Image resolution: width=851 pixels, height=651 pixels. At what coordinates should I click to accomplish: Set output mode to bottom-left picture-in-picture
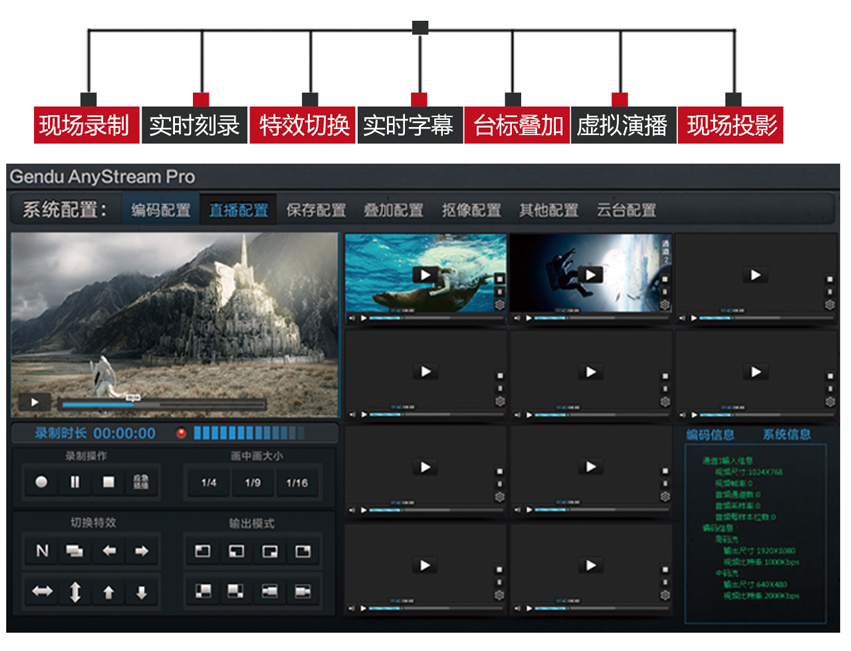pos(236,551)
